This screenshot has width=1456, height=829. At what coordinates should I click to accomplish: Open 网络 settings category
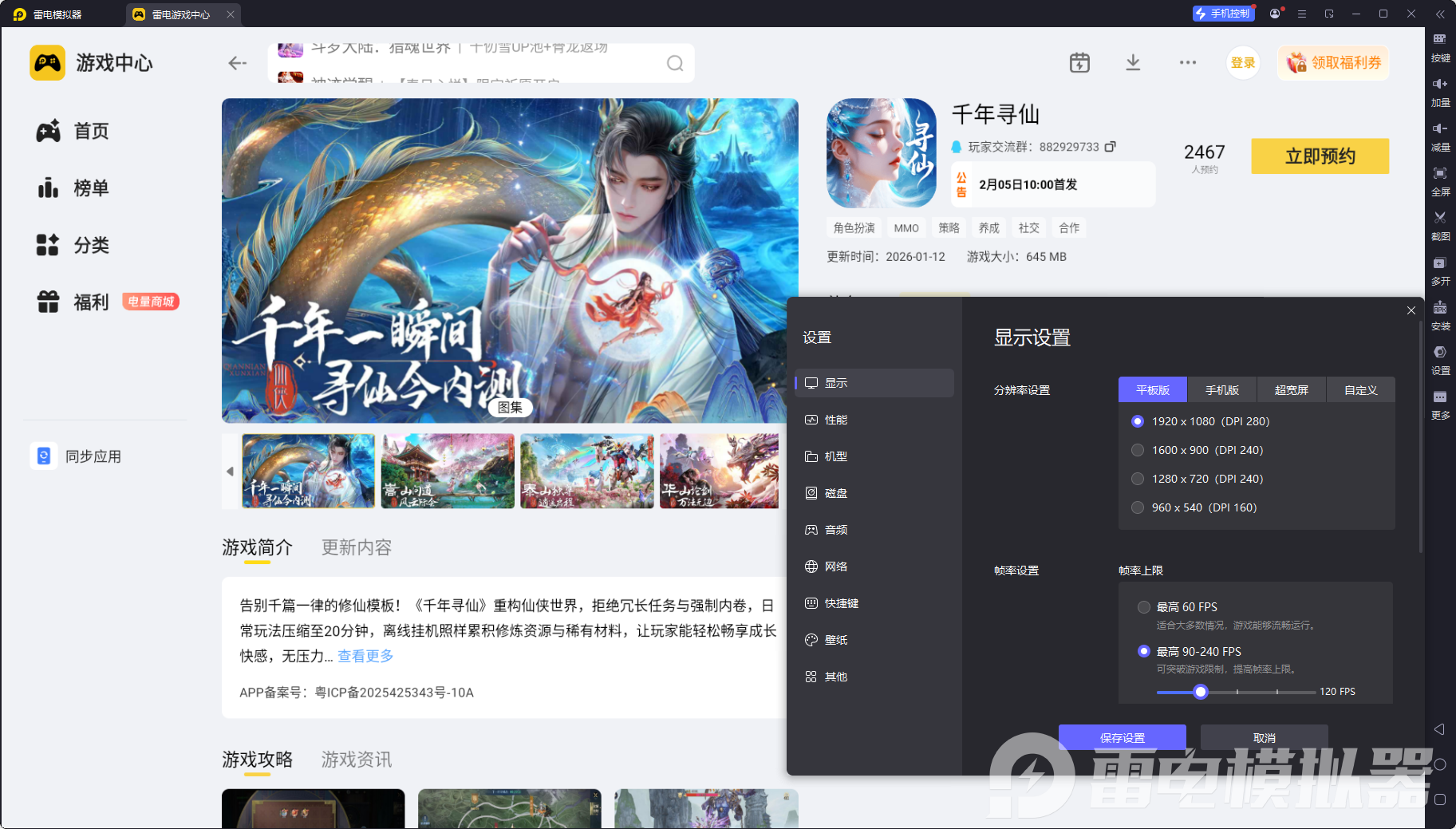[874, 566]
